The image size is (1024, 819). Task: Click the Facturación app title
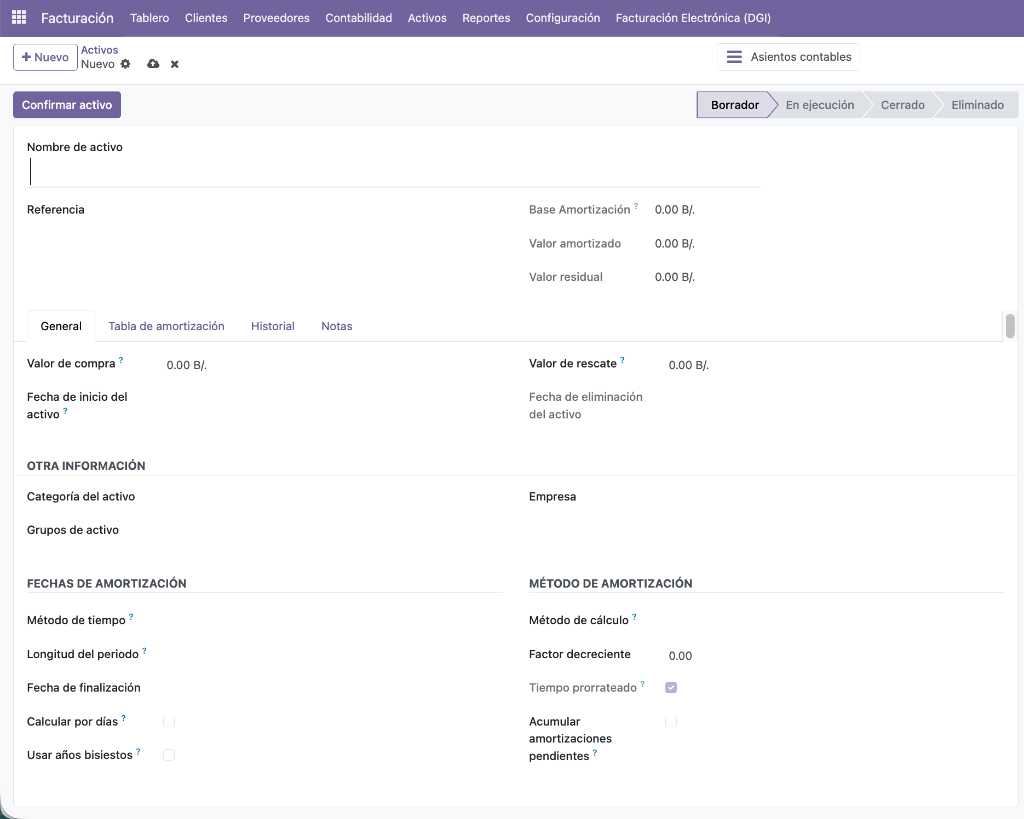click(x=77, y=18)
